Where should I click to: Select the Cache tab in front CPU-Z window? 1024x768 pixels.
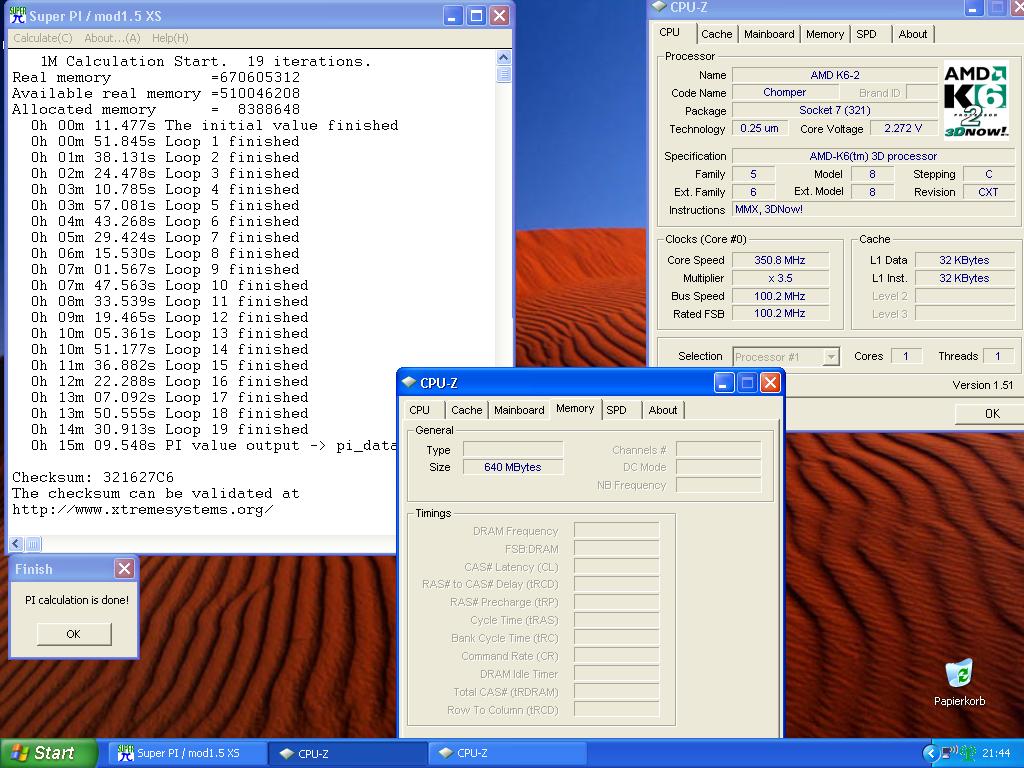pos(466,410)
